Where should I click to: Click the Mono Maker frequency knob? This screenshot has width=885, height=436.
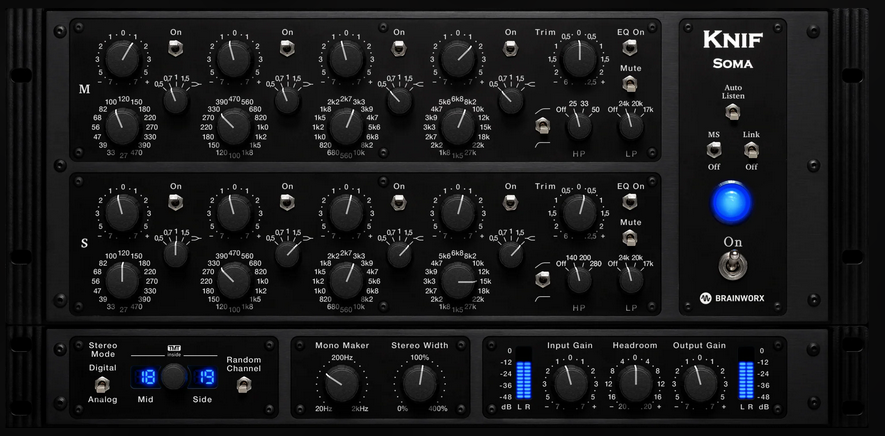coord(341,383)
